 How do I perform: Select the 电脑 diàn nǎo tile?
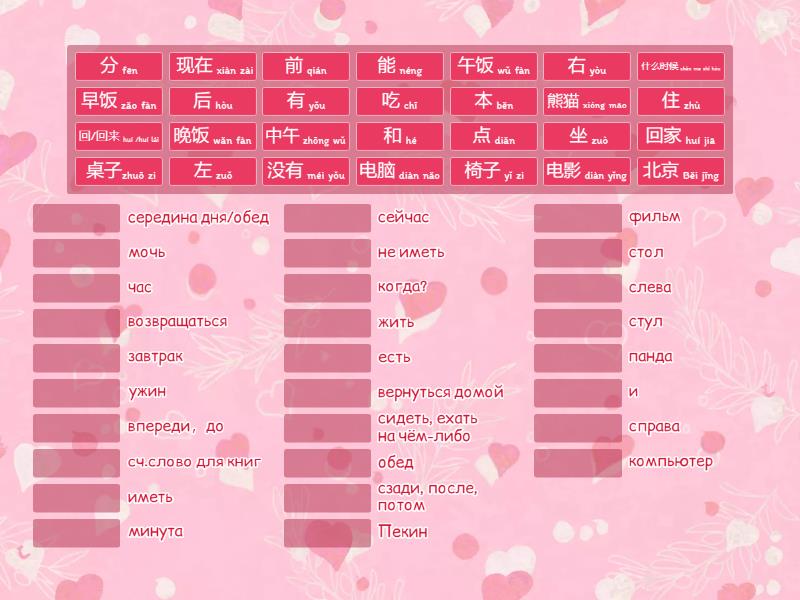[399, 171]
